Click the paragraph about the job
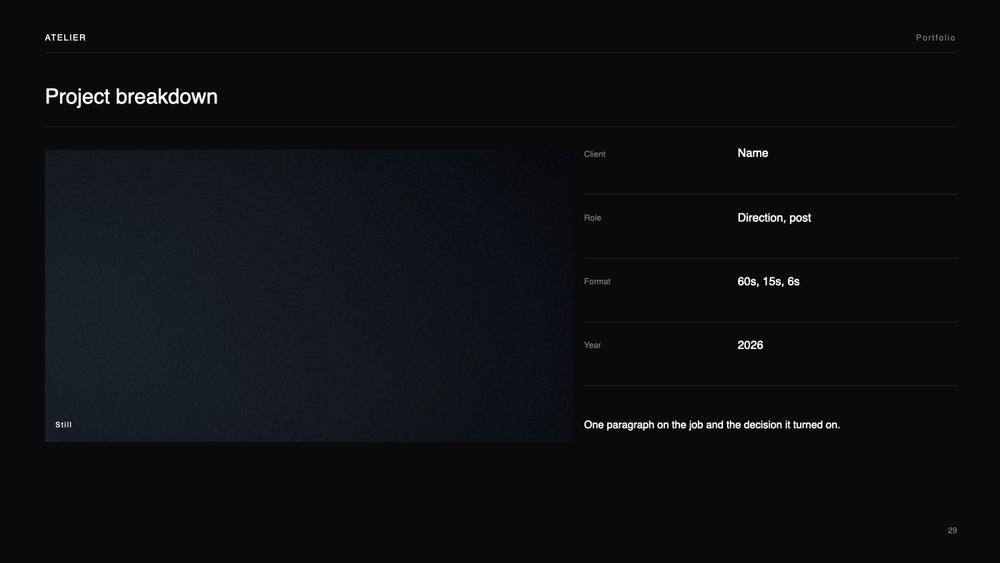This screenshot has width=1000, height=563. point(712,425)
